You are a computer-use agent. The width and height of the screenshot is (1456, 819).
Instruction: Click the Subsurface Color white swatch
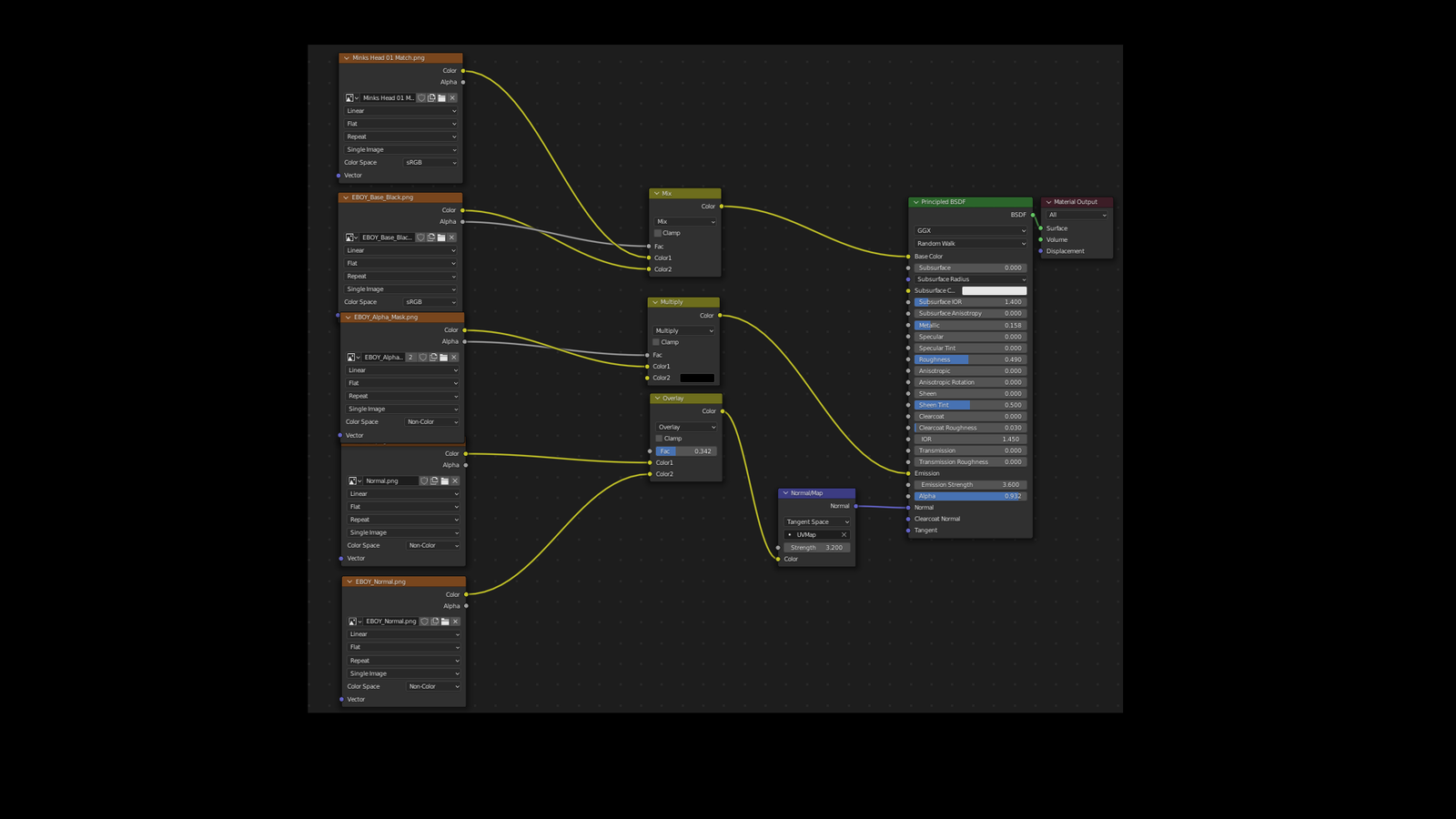point(994,291)
